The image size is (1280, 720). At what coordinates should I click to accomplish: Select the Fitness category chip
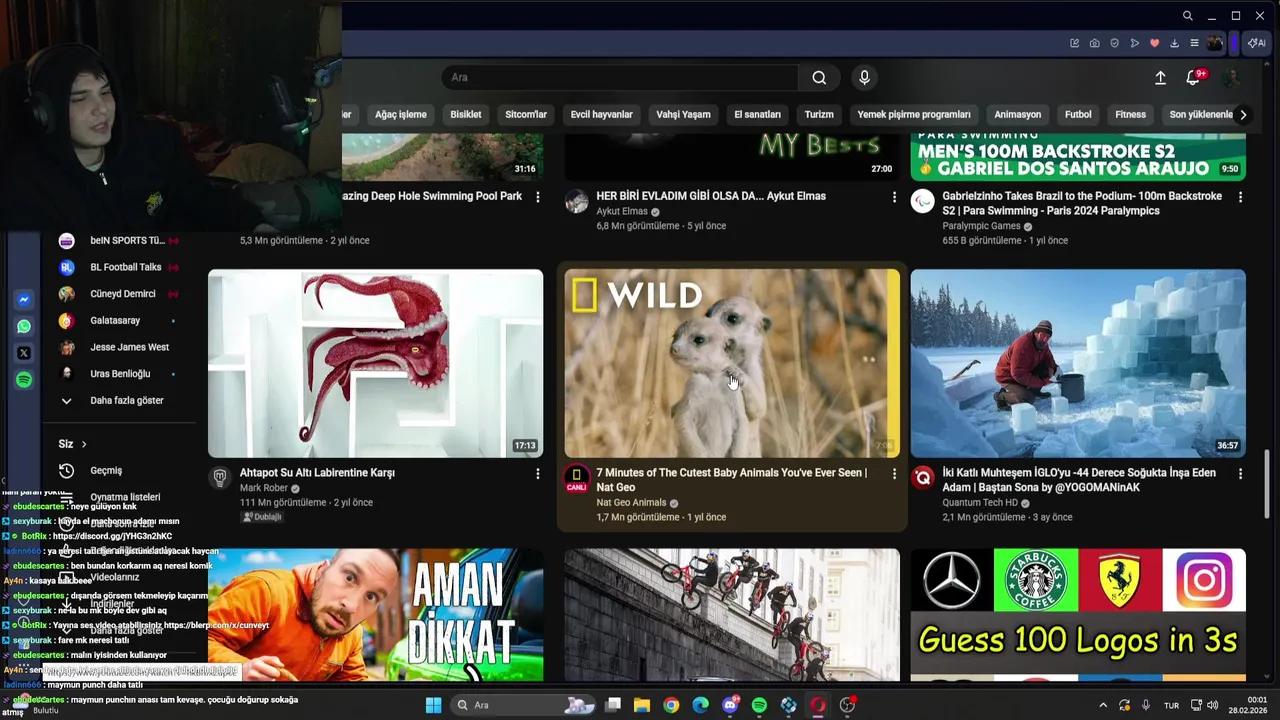(1130, 114)
